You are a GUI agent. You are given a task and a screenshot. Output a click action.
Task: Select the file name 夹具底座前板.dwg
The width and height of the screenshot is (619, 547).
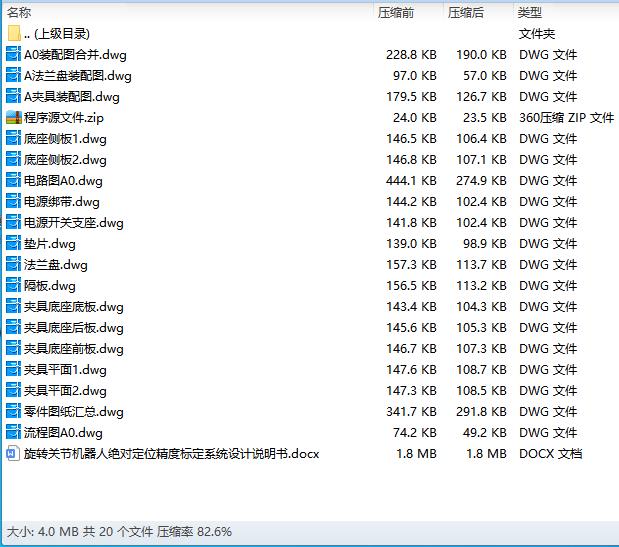coord(74,348)
